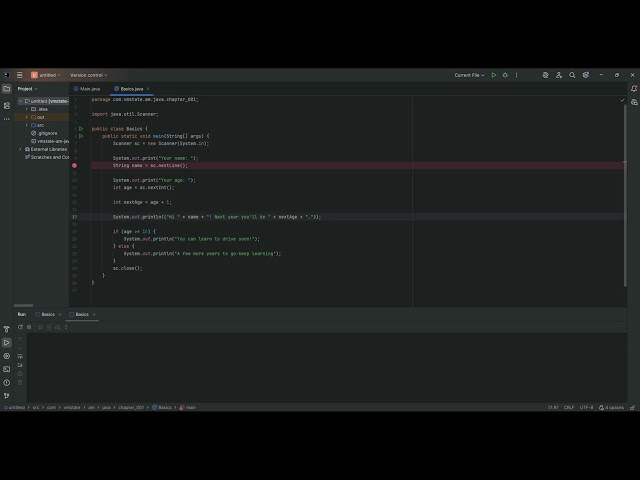The width and height of the screenshot is (640, 480).
Task: Click the inspection checkmark in the editor corner
Action: coord(622,100)
